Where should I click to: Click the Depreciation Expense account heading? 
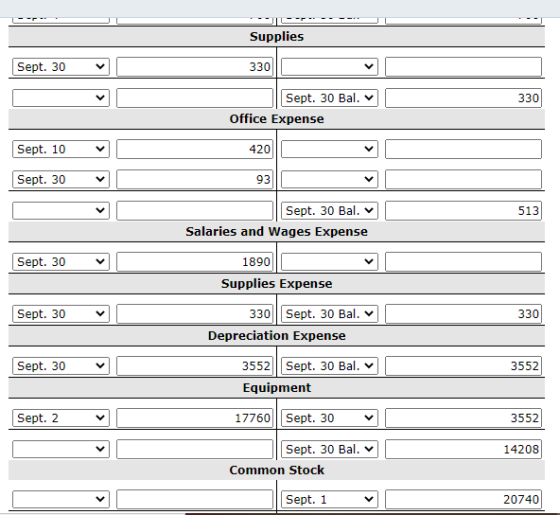277,336
